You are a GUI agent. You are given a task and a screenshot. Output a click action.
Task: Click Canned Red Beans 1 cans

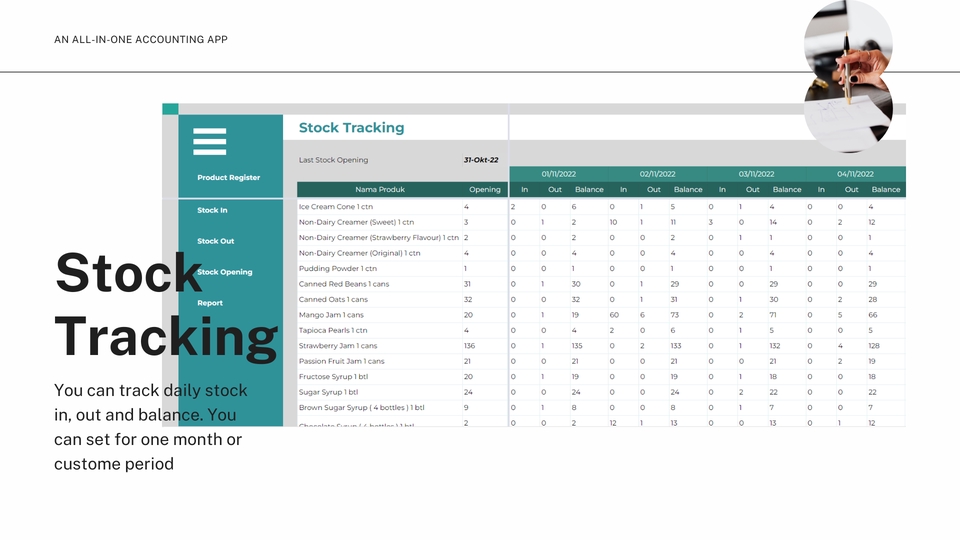pos(343,284)
